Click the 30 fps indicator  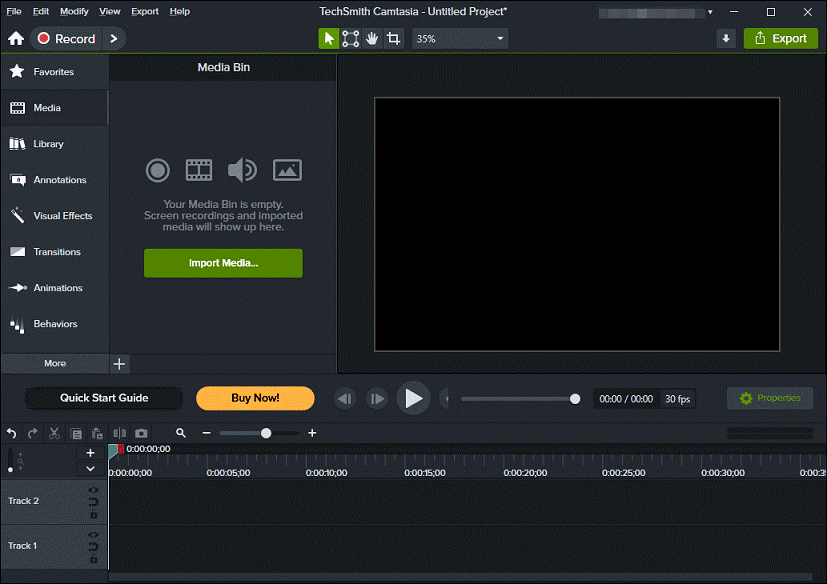(x=677, y=399)
